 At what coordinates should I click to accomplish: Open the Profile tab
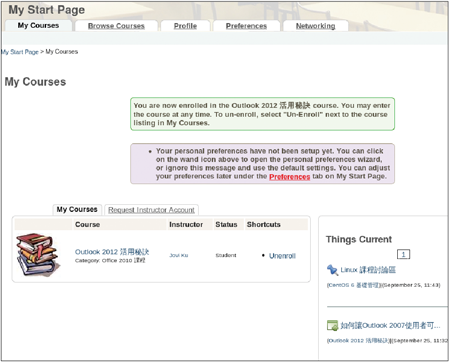185,26
